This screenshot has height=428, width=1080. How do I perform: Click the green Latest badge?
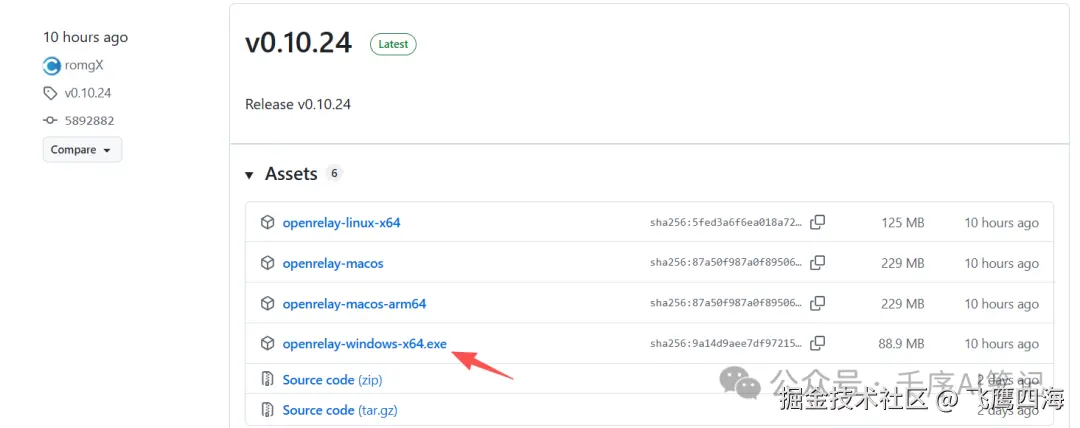pos(393,44)
